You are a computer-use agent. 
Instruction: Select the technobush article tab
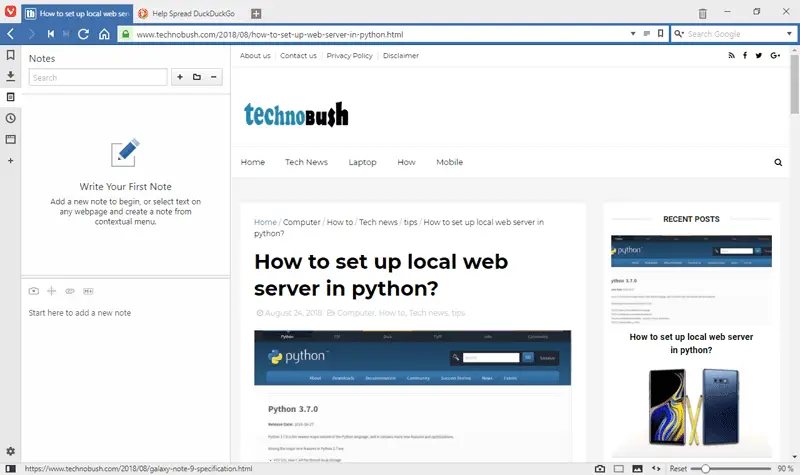[77, 14]
